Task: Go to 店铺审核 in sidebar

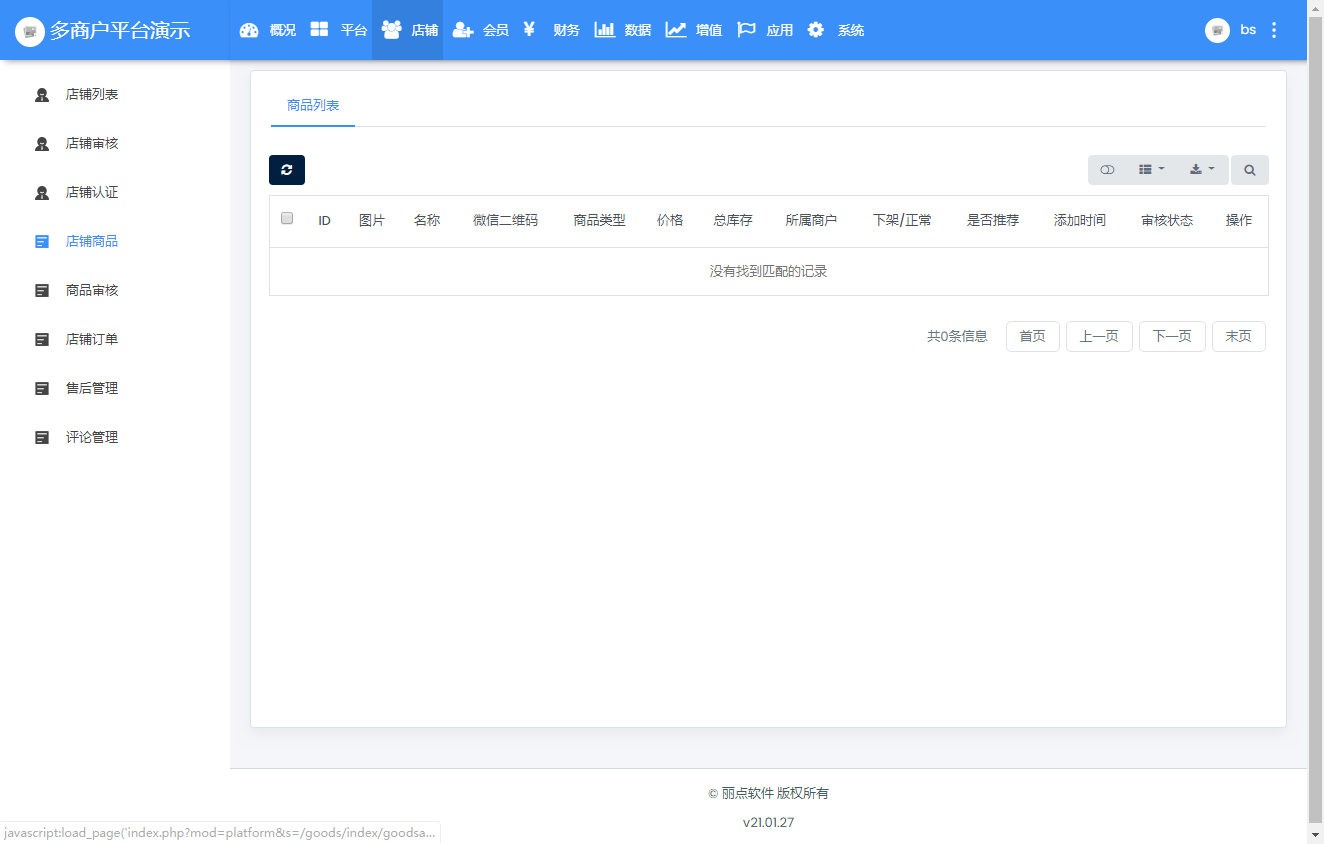Action: (92, 143)
